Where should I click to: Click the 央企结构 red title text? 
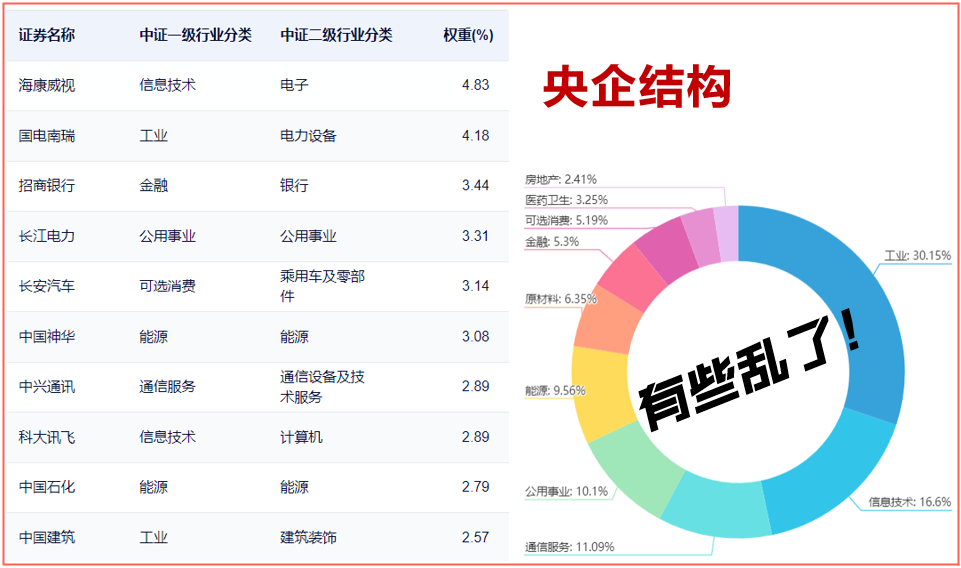[636, 88]
